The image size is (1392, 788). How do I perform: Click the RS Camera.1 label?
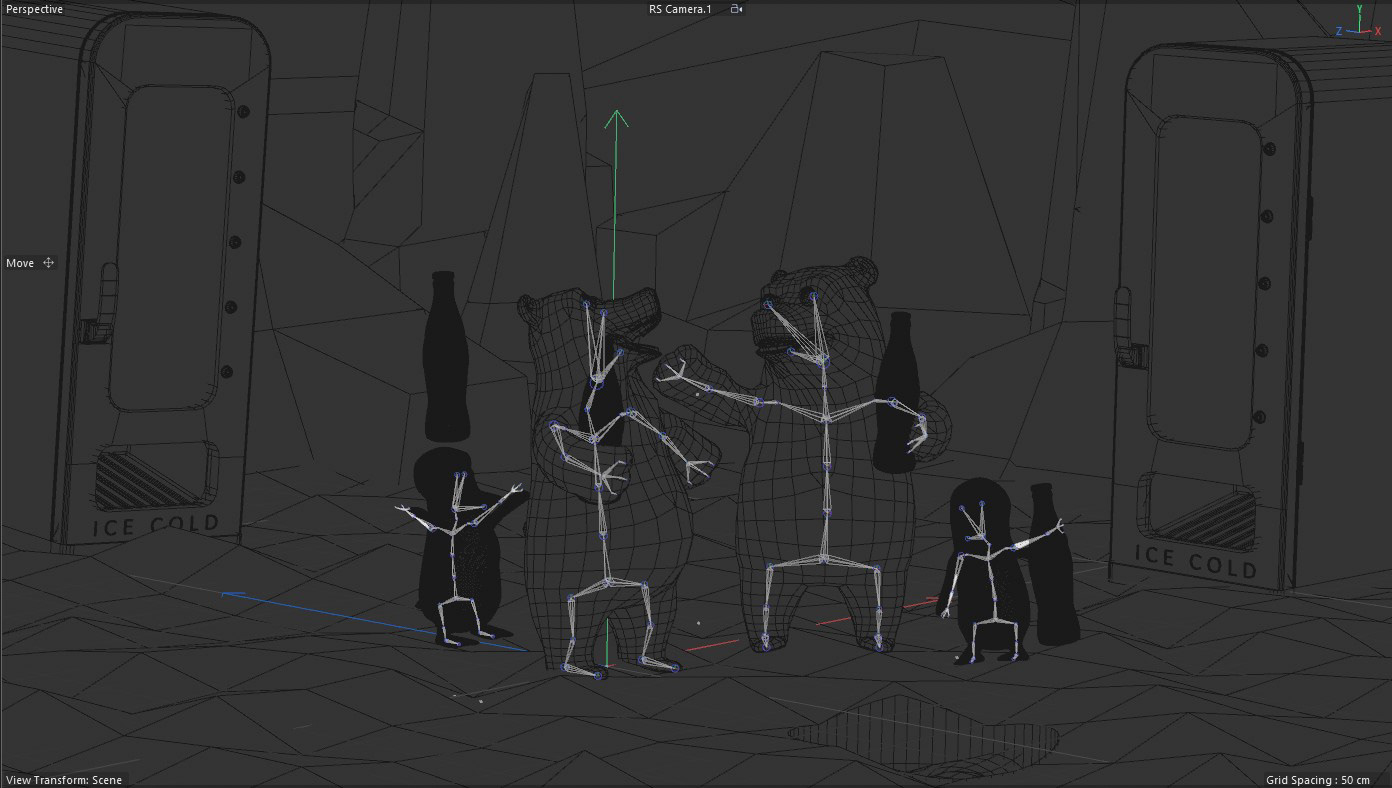[x=680, y=9]
